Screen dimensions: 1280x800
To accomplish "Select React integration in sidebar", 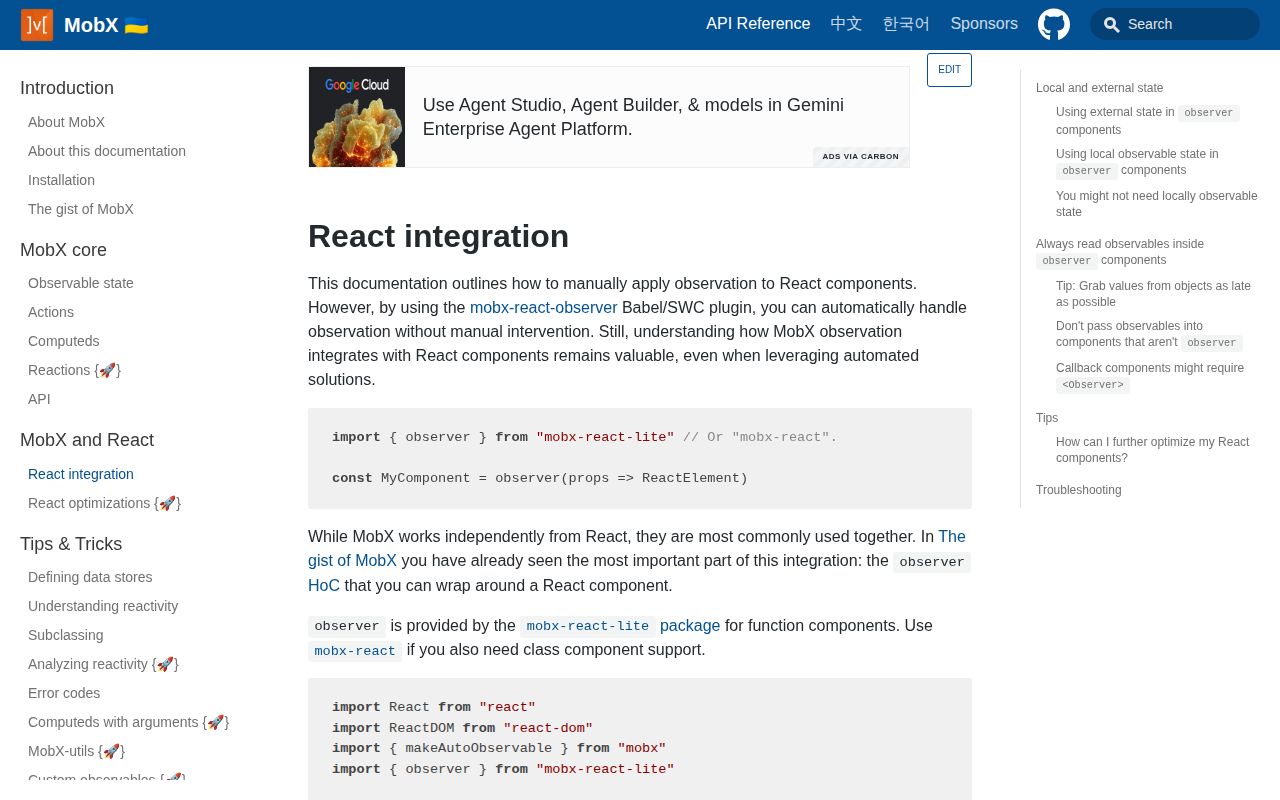I will pyautogui.click(x=81, y=474).
